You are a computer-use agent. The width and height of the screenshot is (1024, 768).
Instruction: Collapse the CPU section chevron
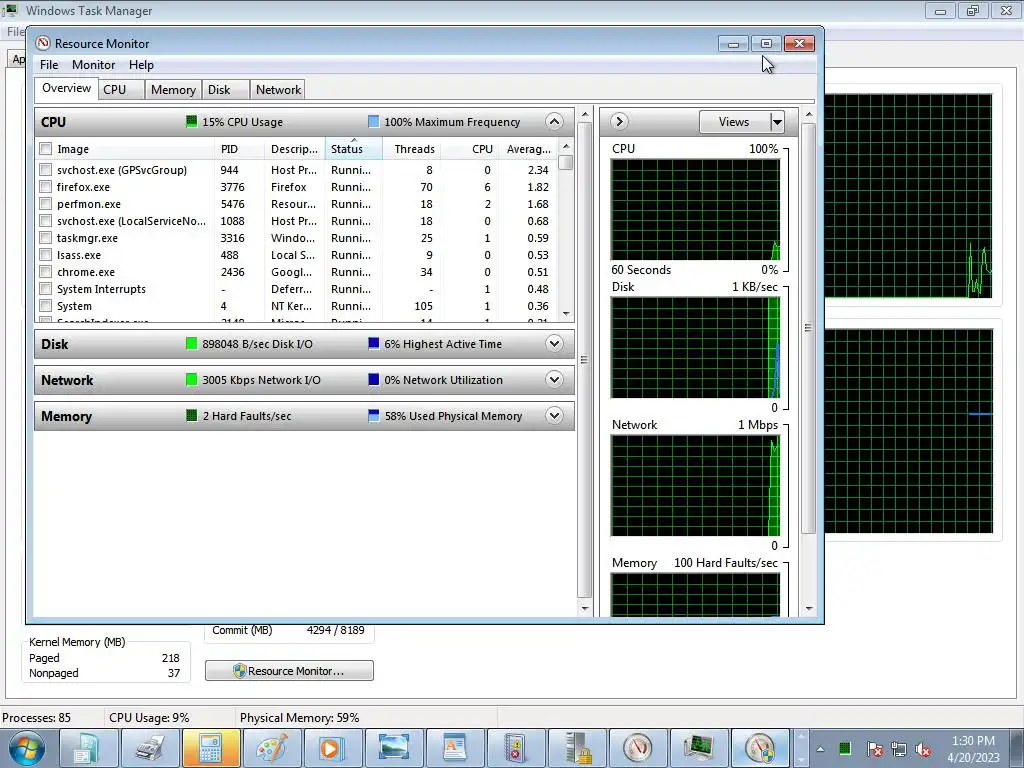[x=554, y=121]
